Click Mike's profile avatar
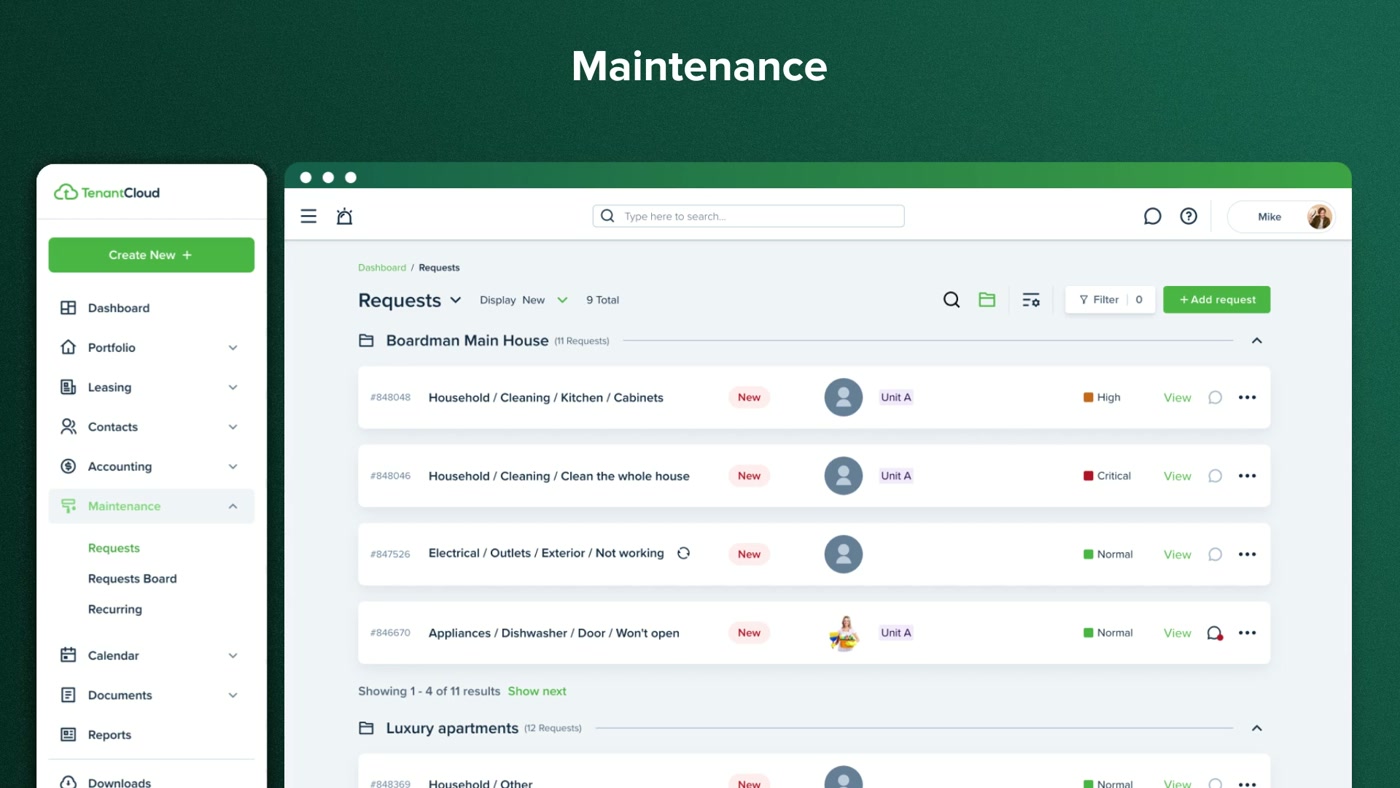 [x=1319, y=217]
